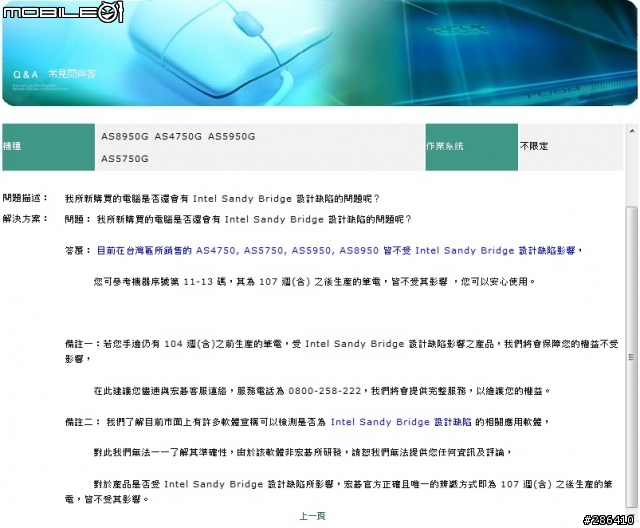Click the blue Intel Sandy Bridge 設計缺陷 text in 備註二
640x528 pixels.
(401, 422)
